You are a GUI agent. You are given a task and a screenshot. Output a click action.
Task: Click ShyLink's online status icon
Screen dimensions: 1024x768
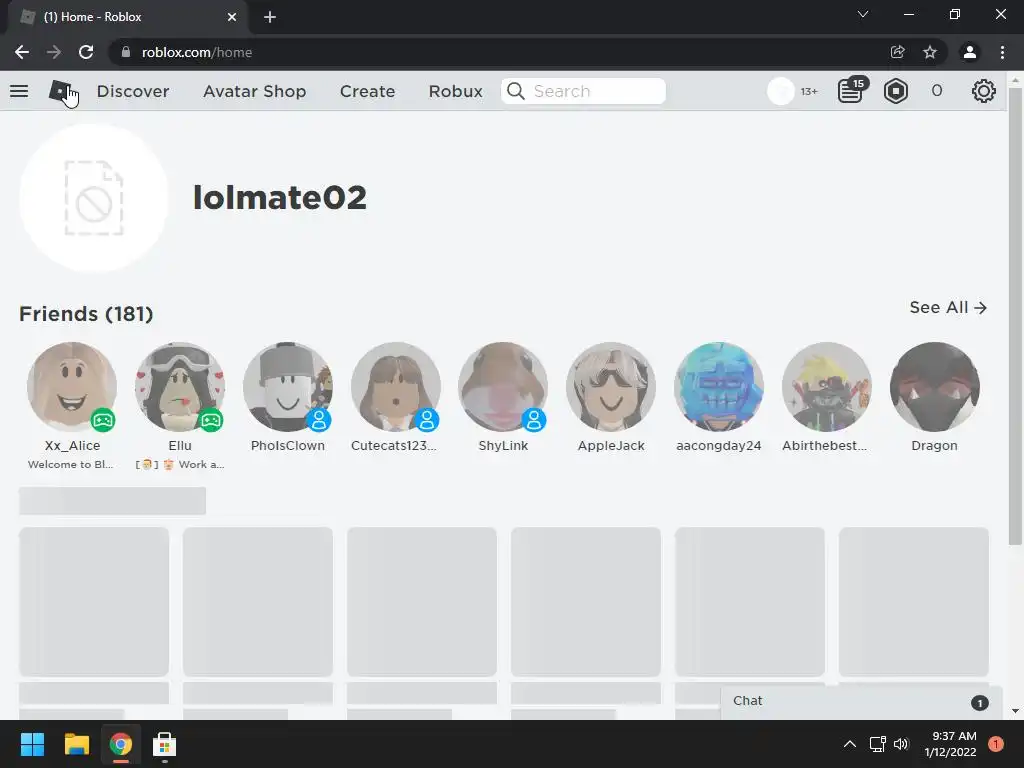click(x=534, y=420)
